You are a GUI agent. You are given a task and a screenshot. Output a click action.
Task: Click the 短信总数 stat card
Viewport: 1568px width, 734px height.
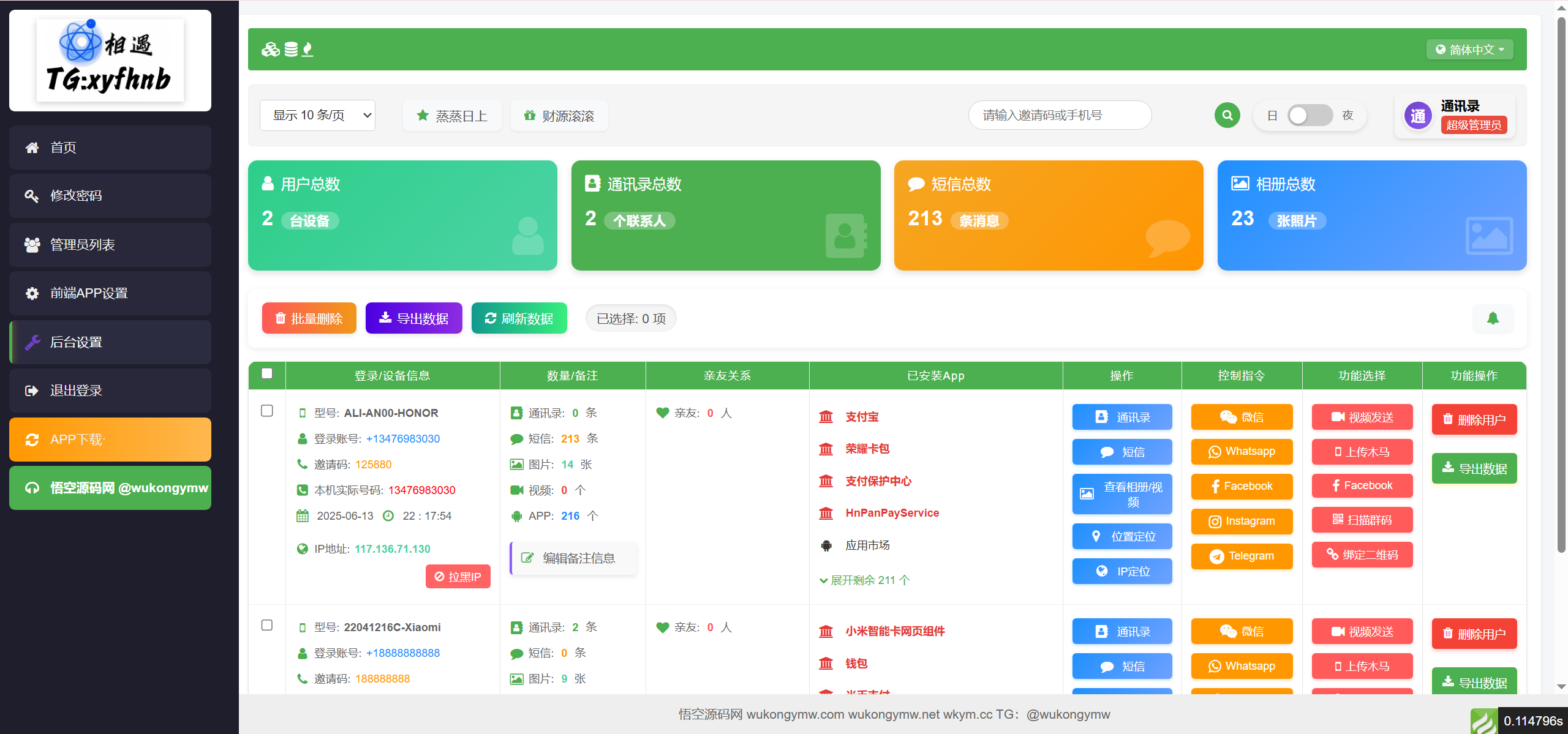1049,215
